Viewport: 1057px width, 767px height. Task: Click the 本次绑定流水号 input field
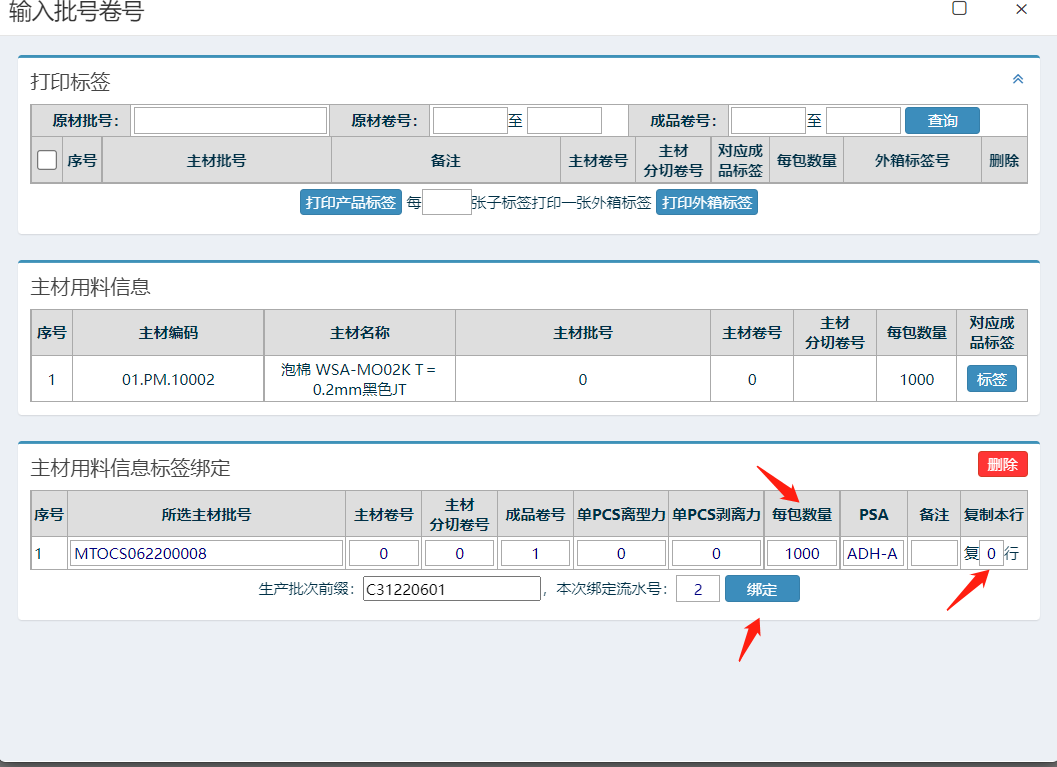(697, 589)
